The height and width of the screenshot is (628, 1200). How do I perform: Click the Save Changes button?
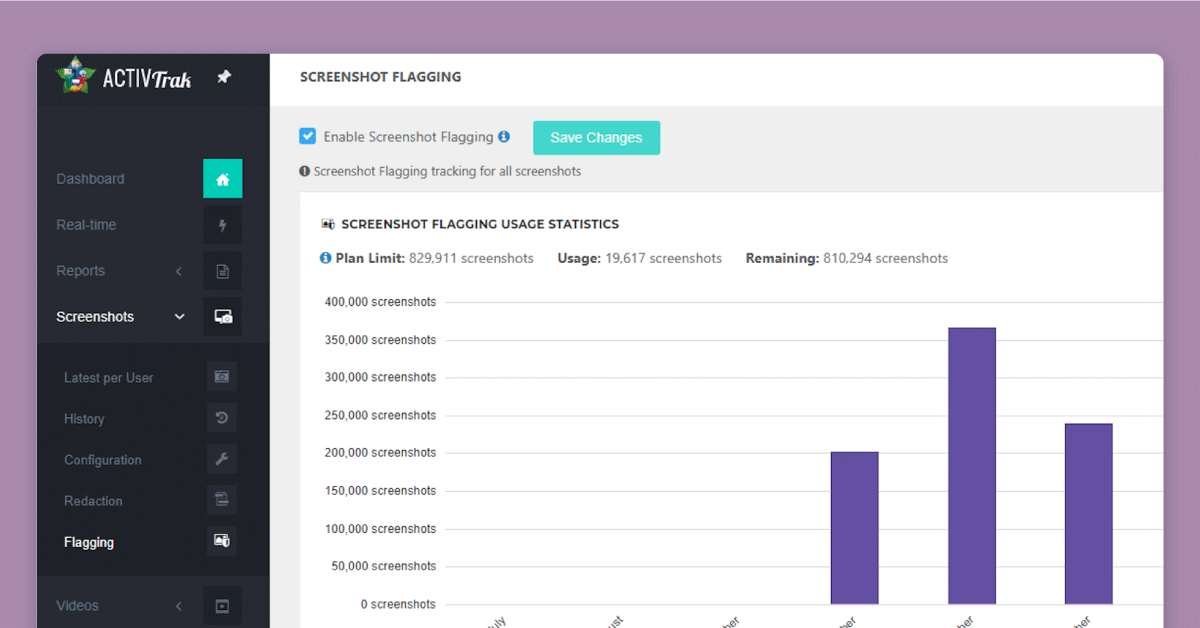pyautogui.click(x=596, y=138)
